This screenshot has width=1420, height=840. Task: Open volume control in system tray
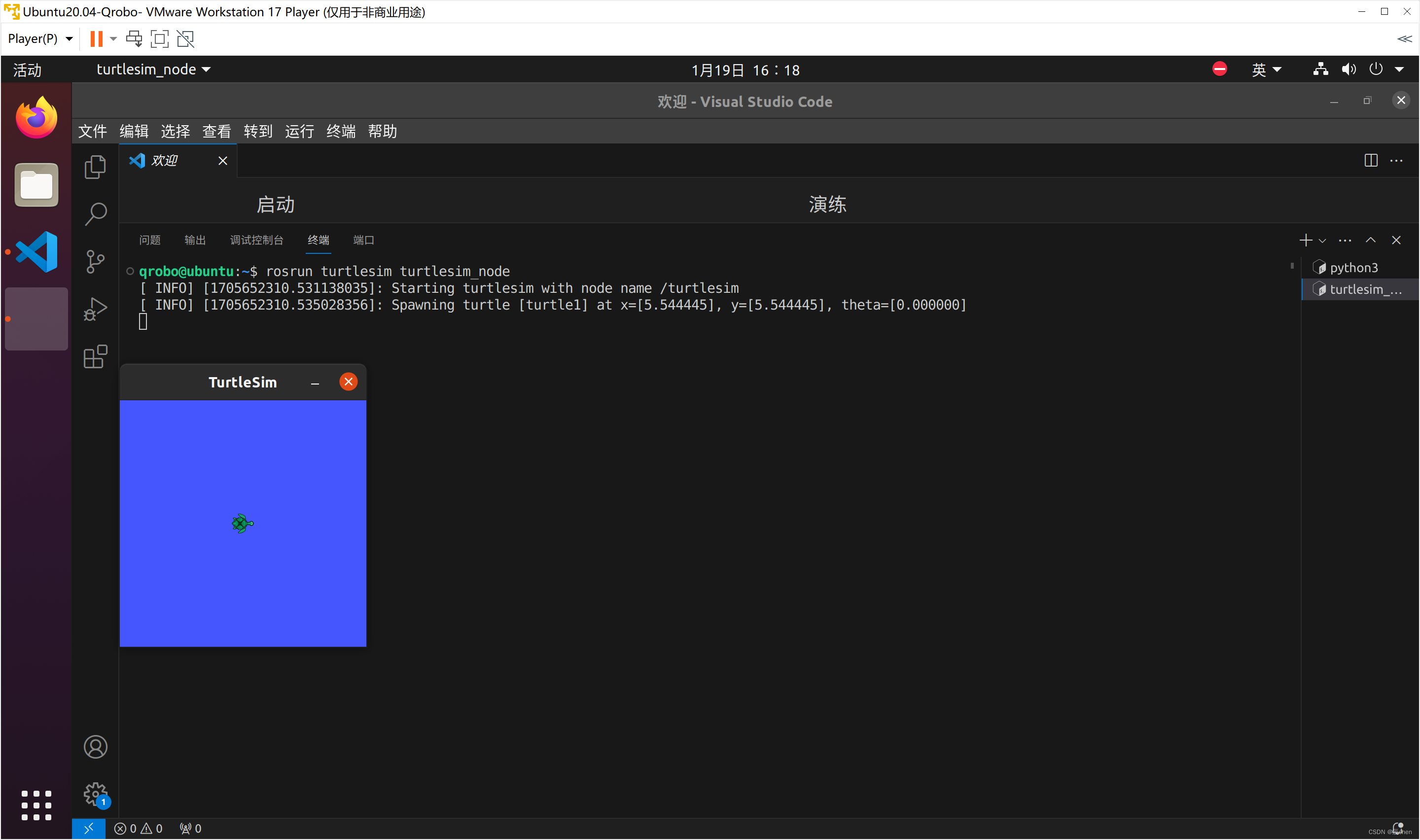pos(1349,69)
